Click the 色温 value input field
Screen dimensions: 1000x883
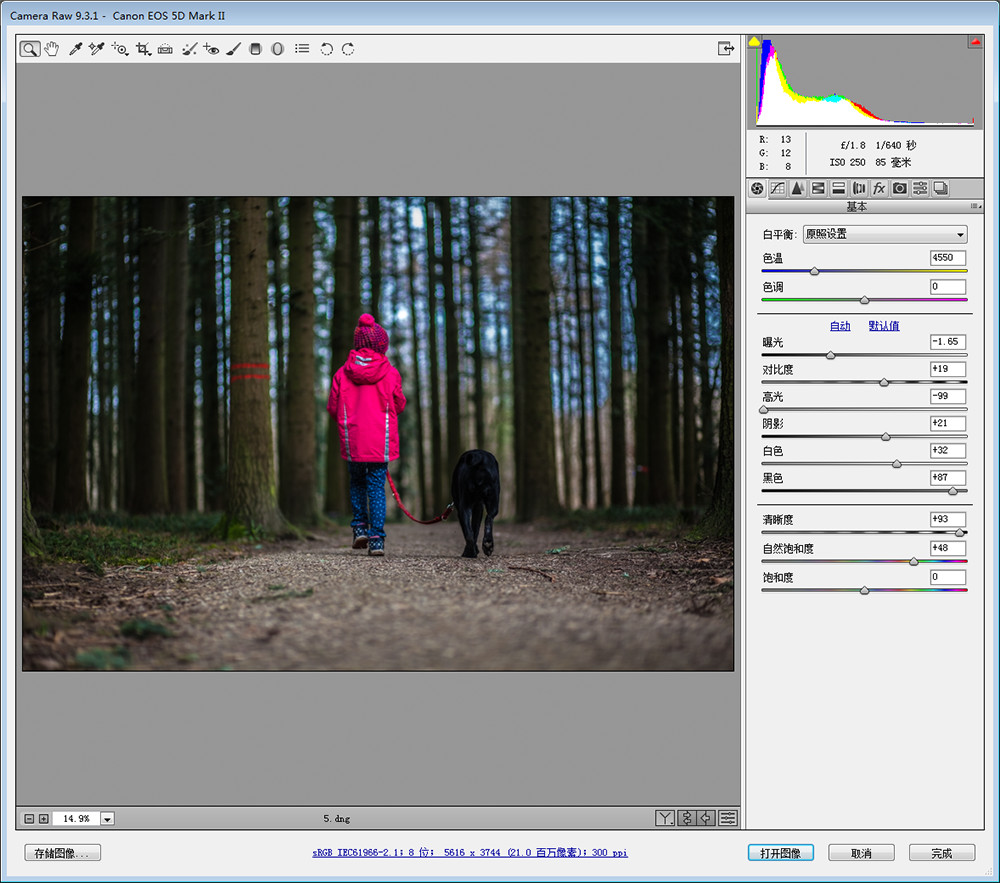pos(947,258)
